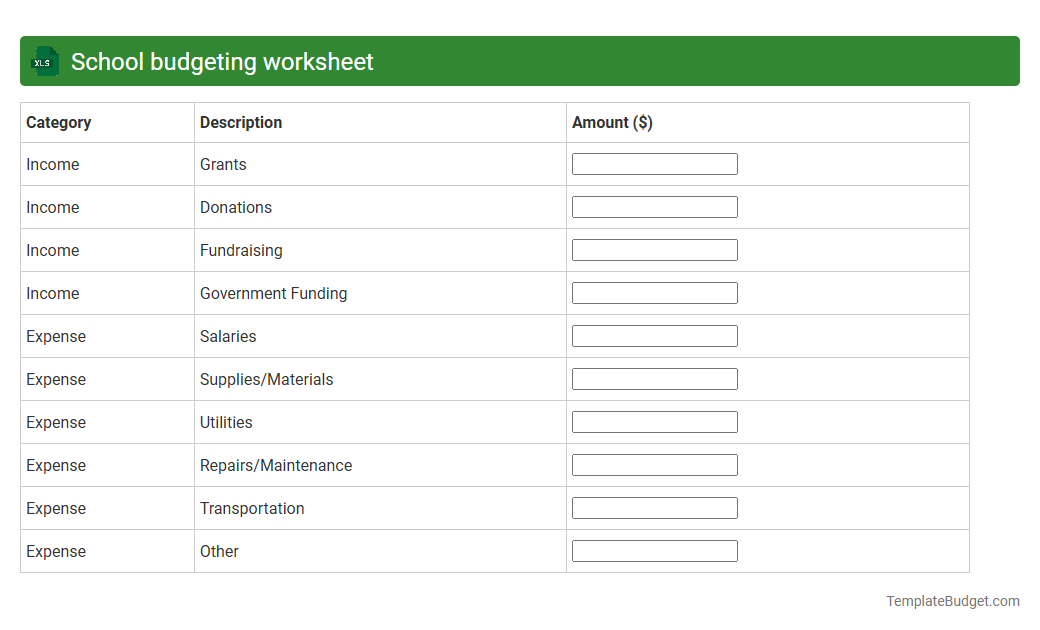The height and width of the screenshot is (630, 1040).
Task: Select the Amount ($) column header
Action: coord(612,122)
